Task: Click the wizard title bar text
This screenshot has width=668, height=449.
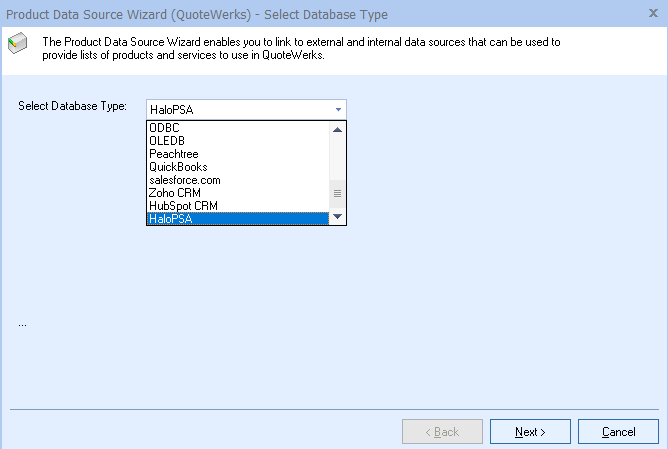Action: point(197,15)
